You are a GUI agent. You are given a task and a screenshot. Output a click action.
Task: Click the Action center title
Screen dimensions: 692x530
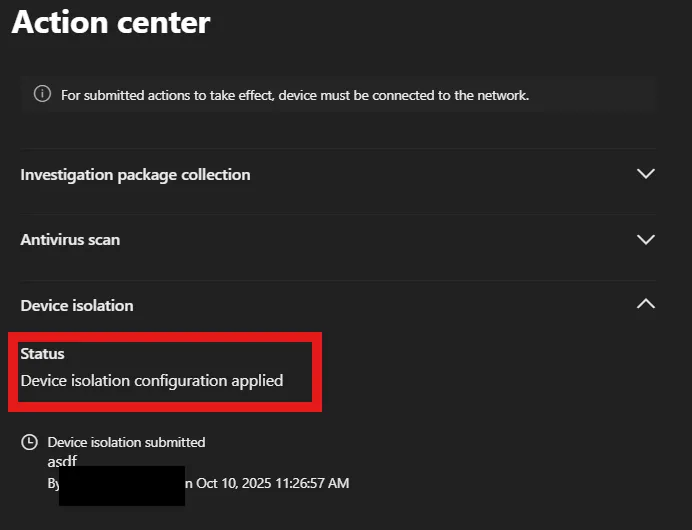(111, 23)
